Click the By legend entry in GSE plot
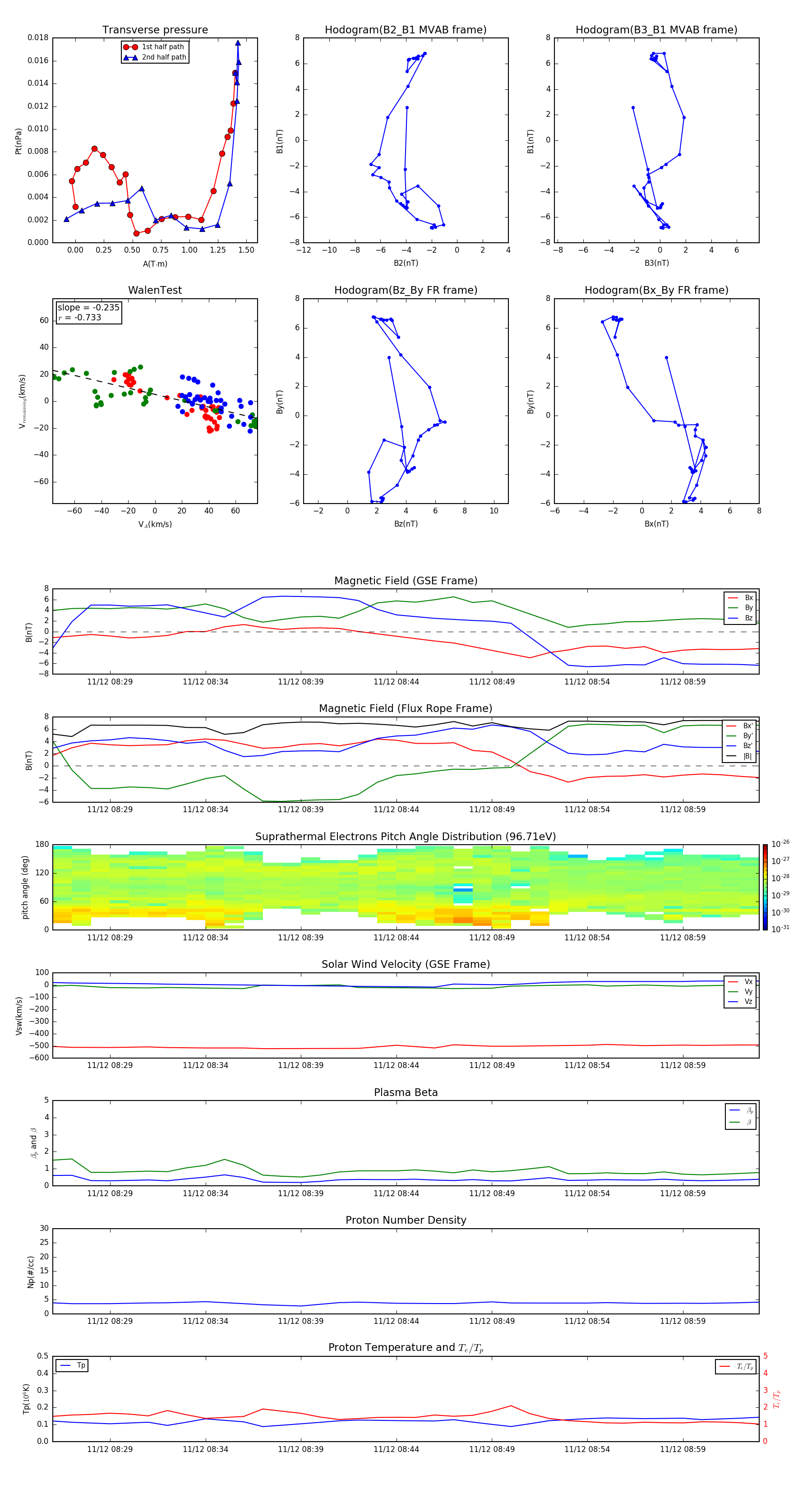This screenshot has height=1489, width=812. coord(740,607)
